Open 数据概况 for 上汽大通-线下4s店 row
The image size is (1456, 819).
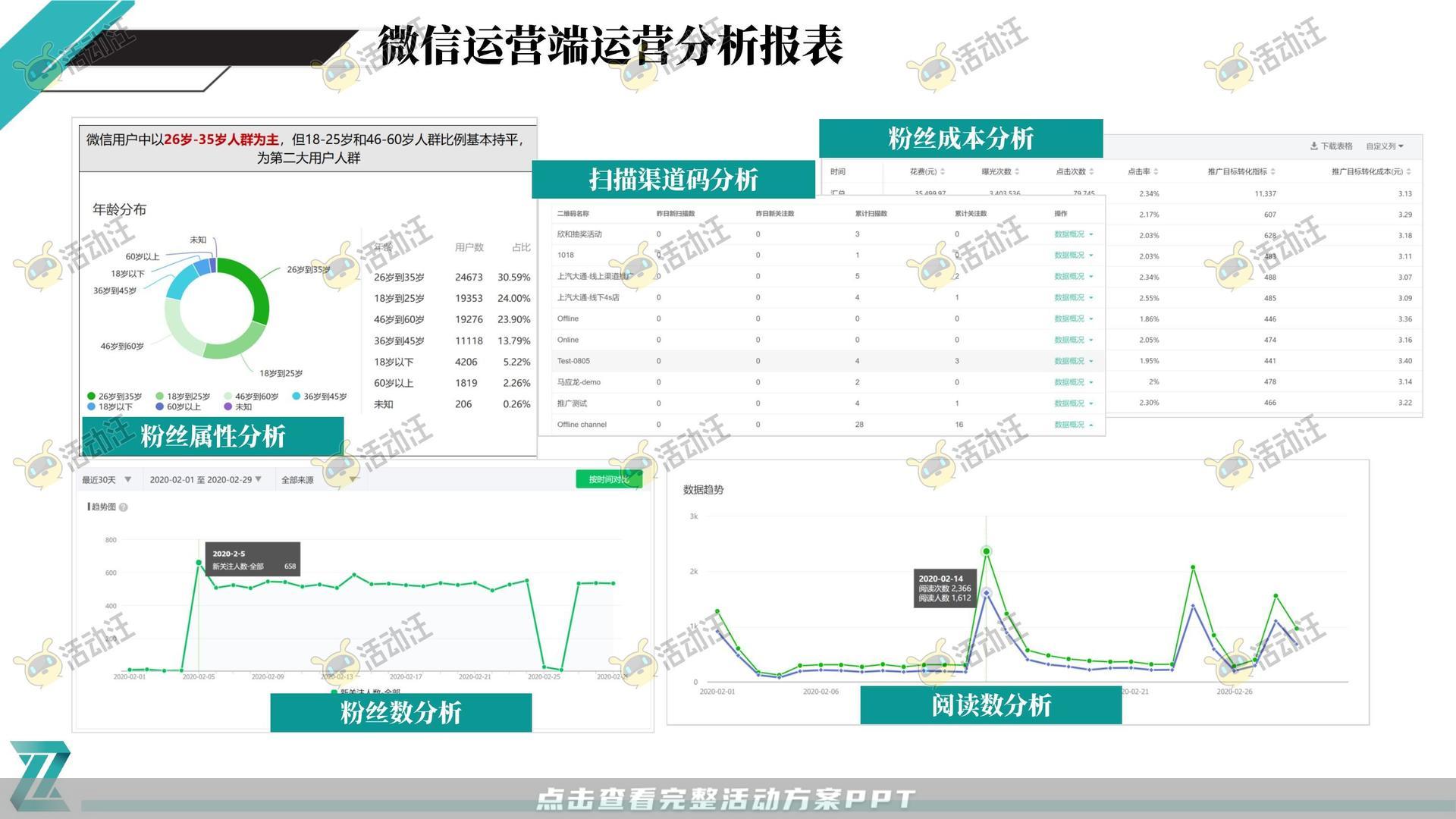click(1073, 298)
